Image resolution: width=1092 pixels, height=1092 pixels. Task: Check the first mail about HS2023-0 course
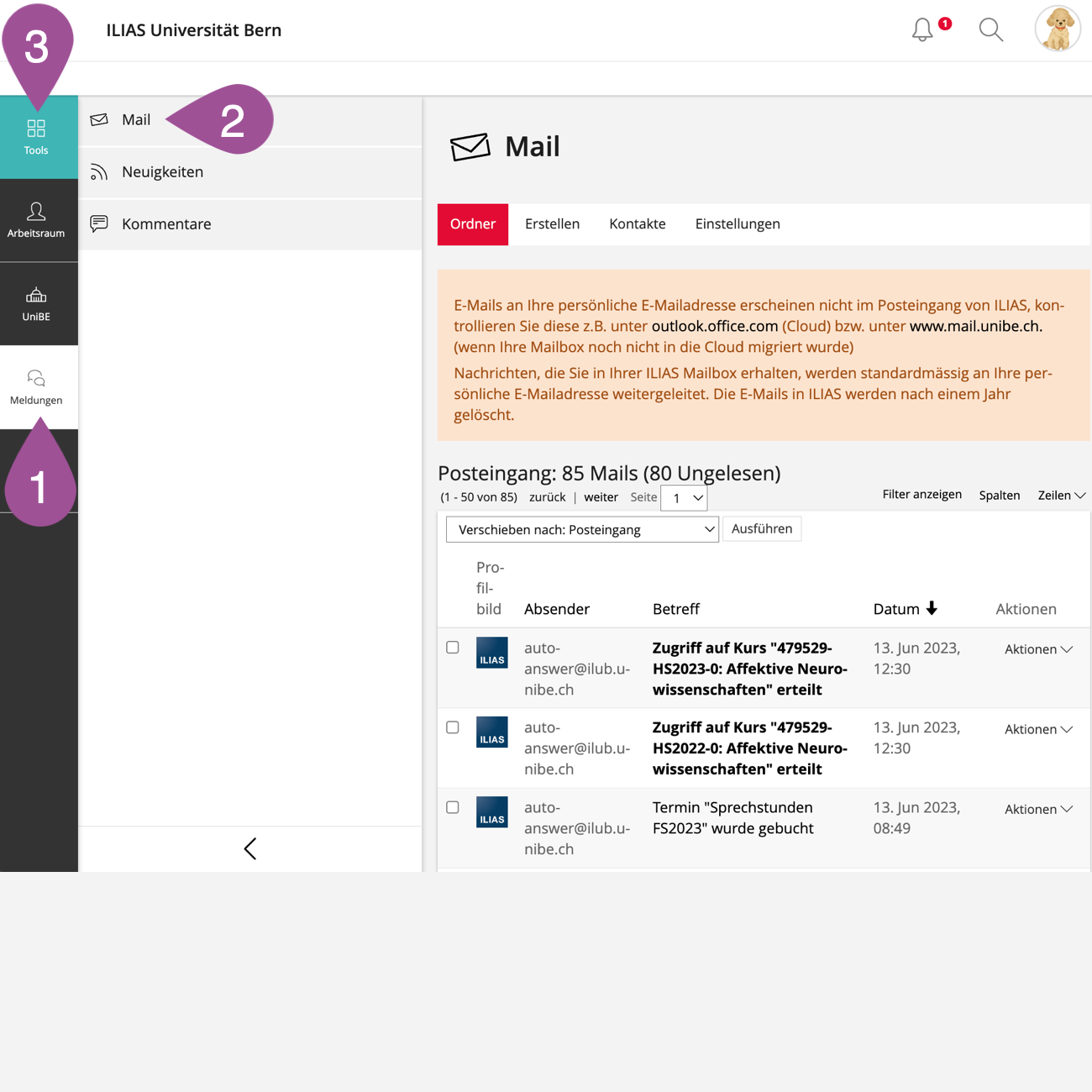click(x=453, y=648)
